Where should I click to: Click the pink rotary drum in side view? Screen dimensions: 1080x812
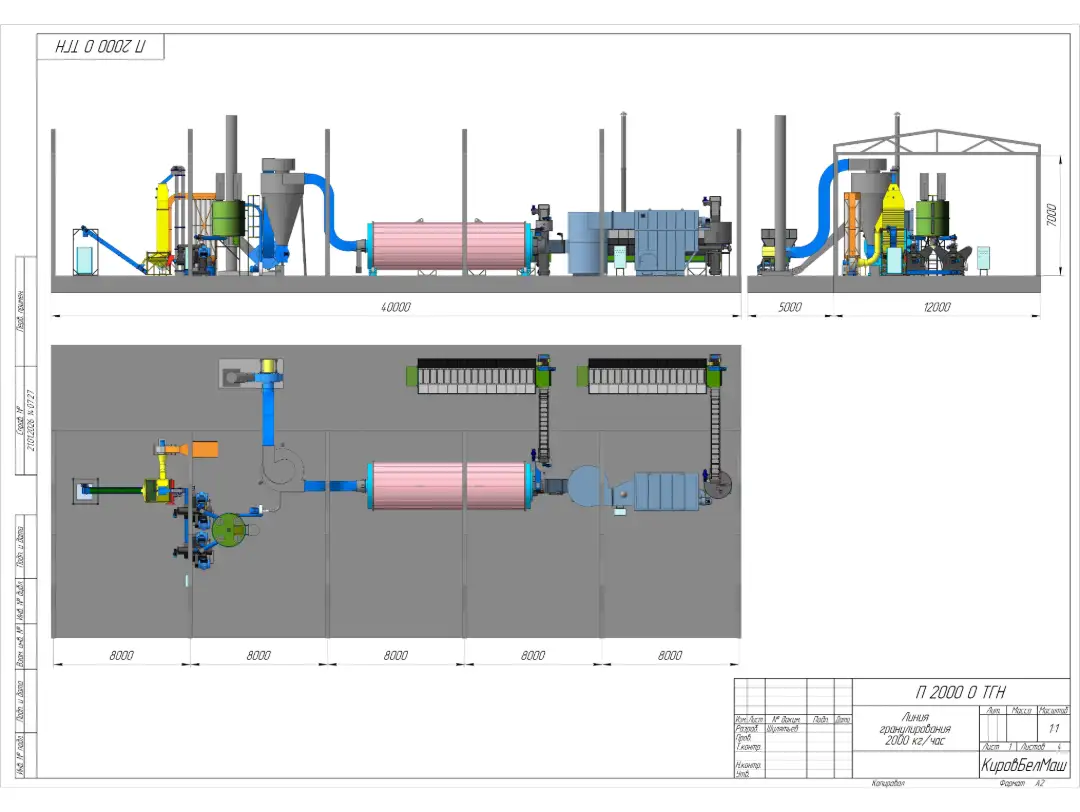448,246
